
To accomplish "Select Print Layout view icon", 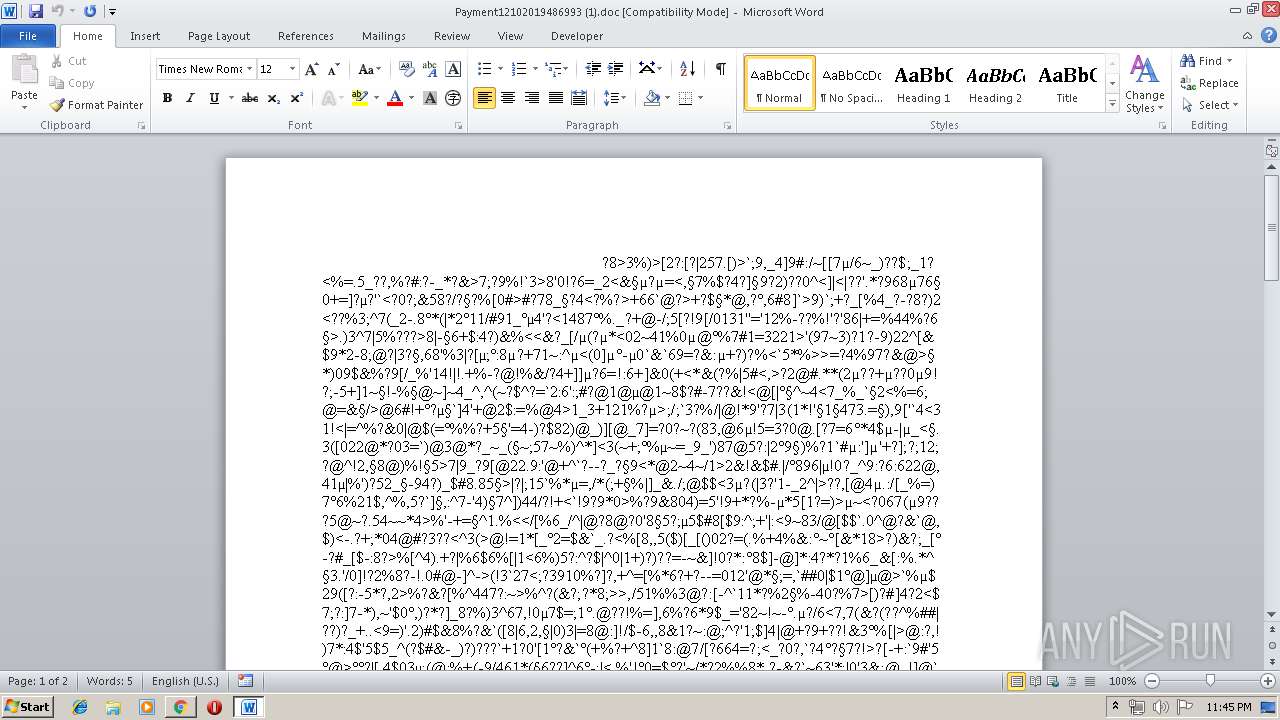I will point(1016,681).
